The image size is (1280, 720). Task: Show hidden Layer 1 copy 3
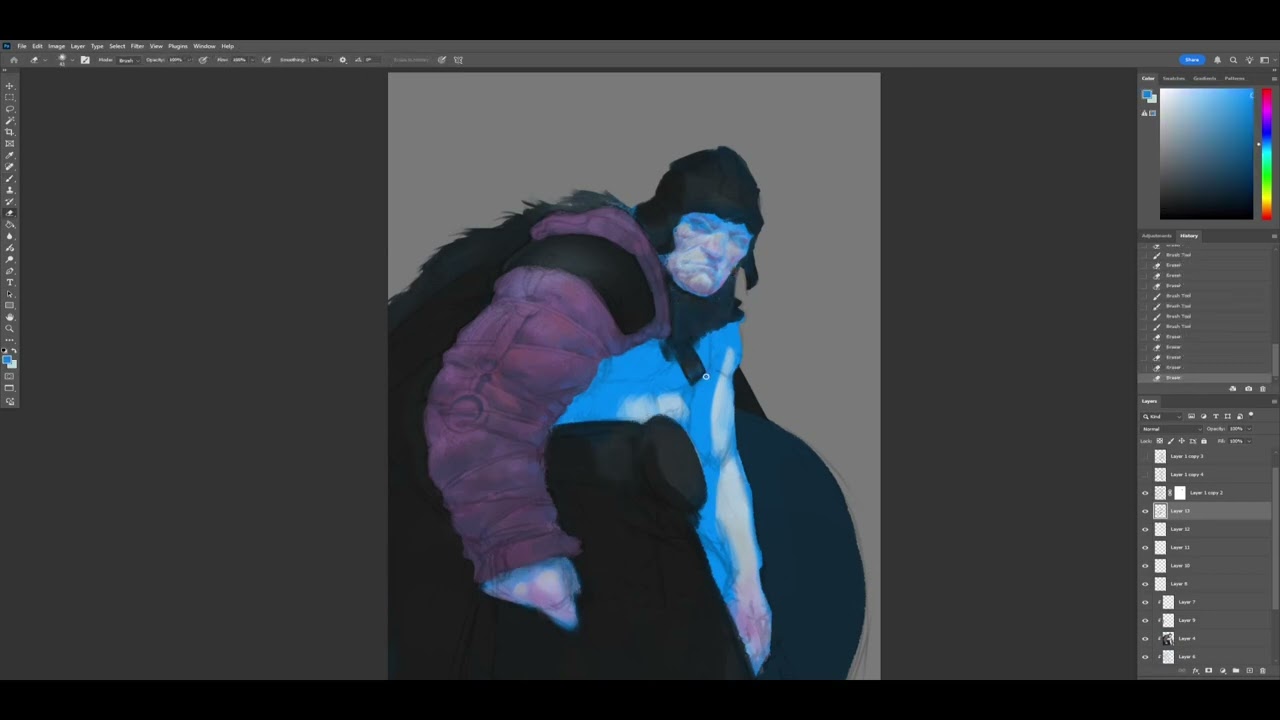tap(1146, 456)
